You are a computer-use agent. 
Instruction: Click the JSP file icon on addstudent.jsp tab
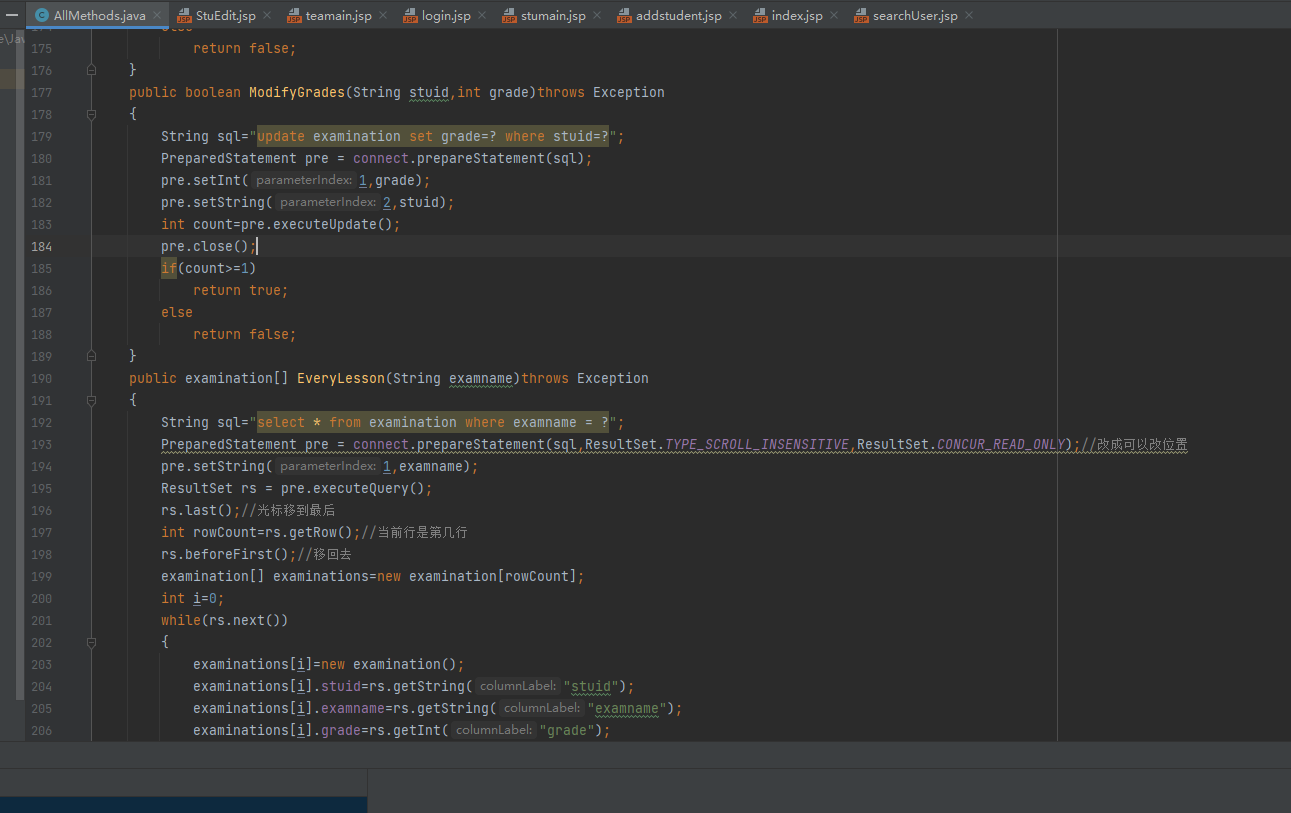coord(624,16)
